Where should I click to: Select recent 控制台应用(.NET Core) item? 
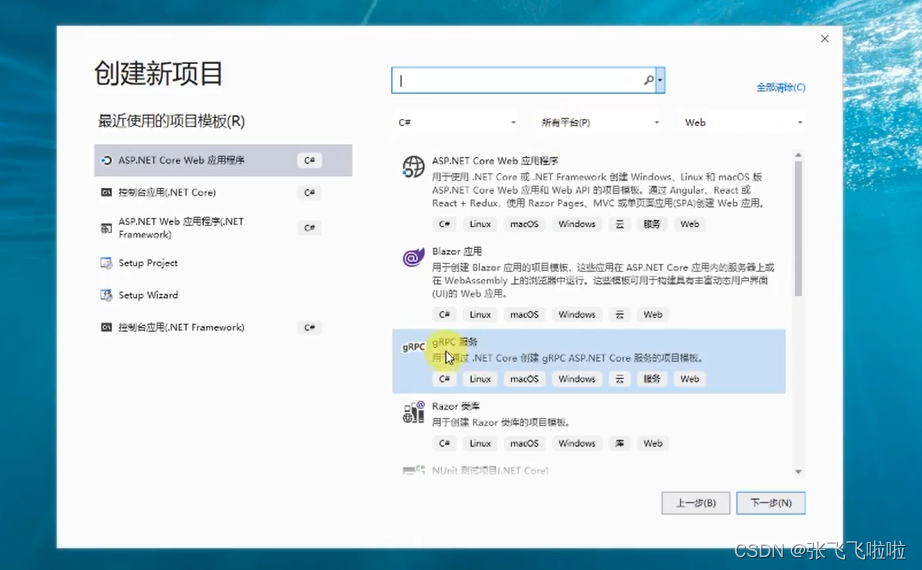click(223, 192)
